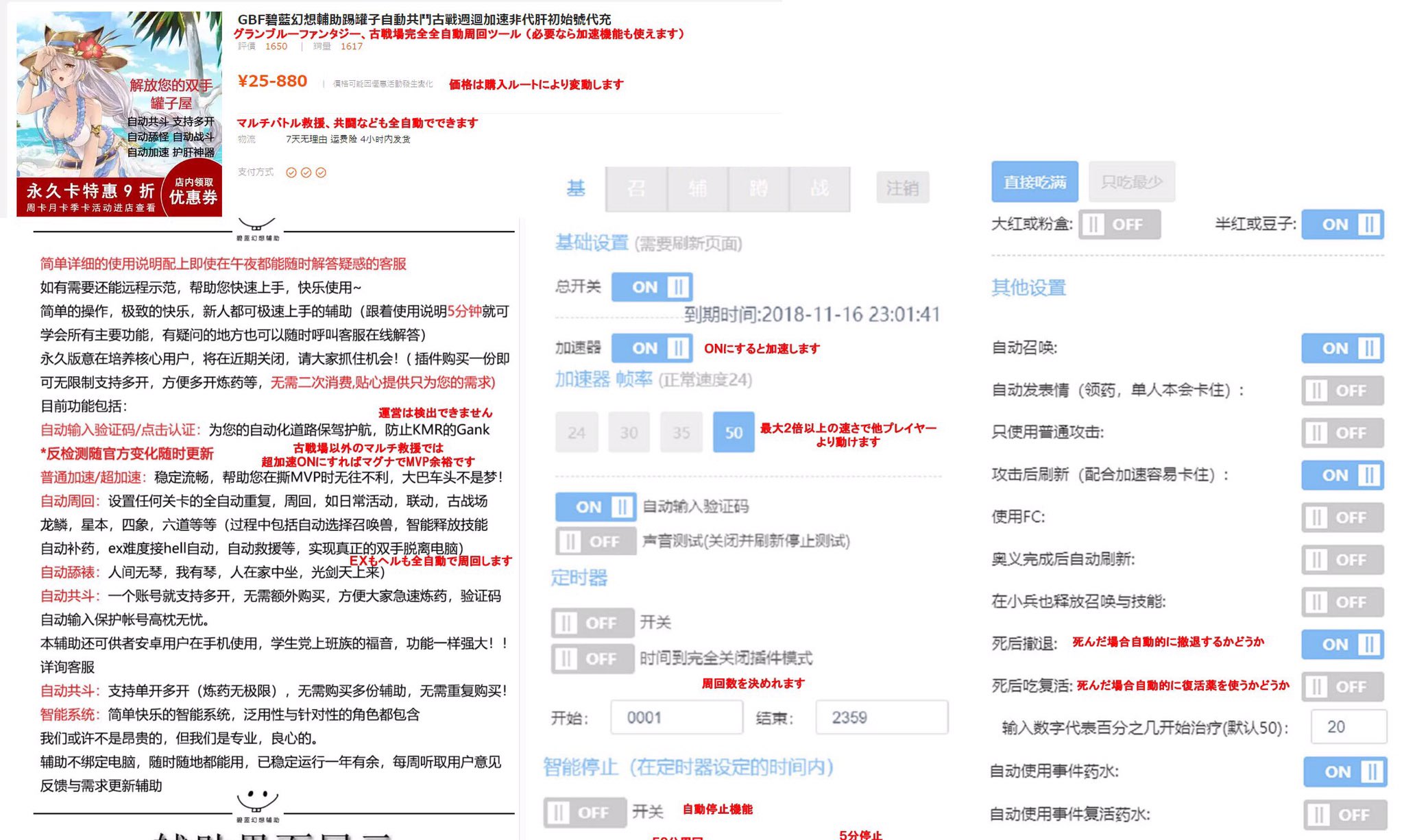Screen dimensions: 1404x840
Task: Click the 智能停止 section heading
Action: [688, 767]
